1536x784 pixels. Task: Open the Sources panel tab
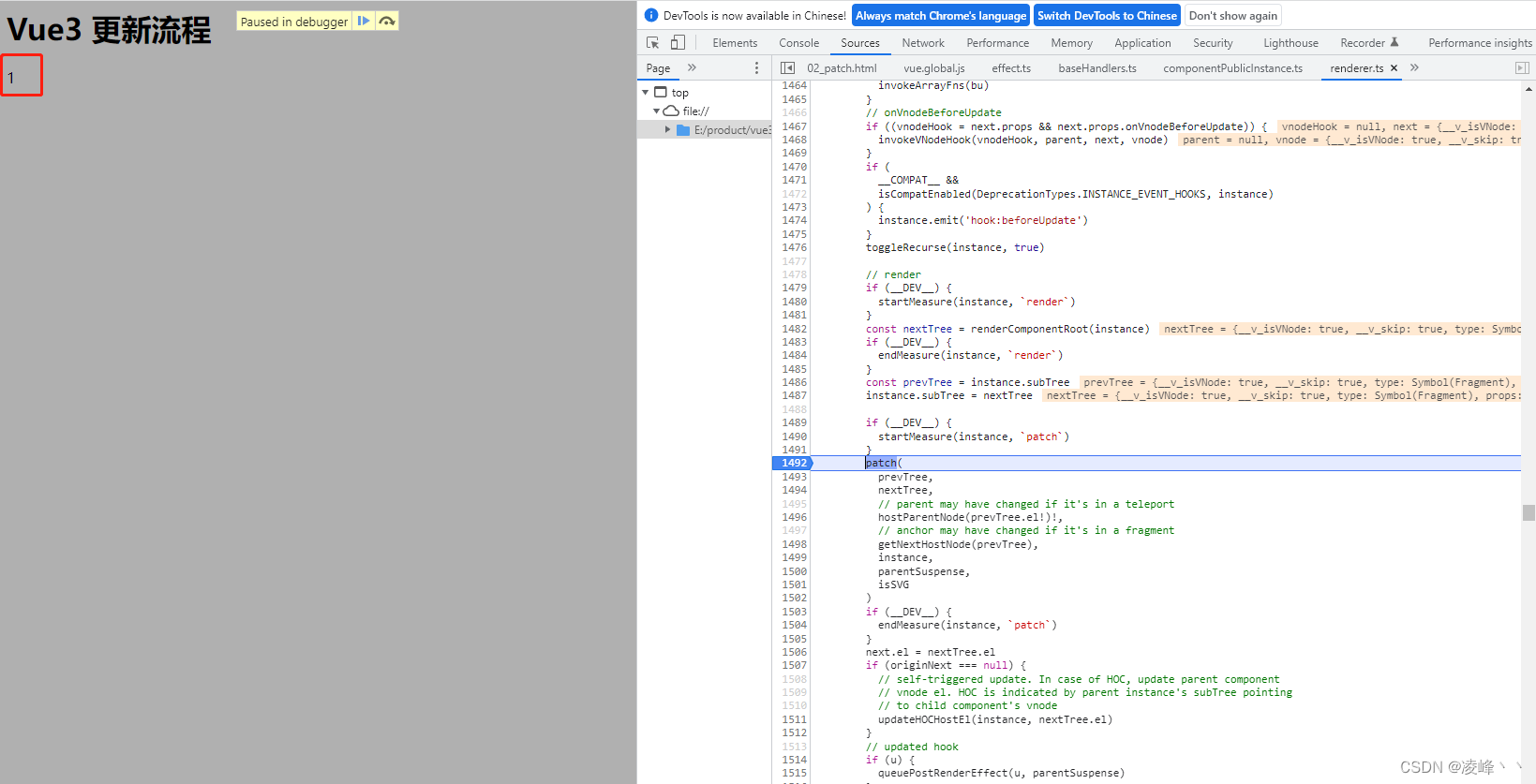coord(860,43)
